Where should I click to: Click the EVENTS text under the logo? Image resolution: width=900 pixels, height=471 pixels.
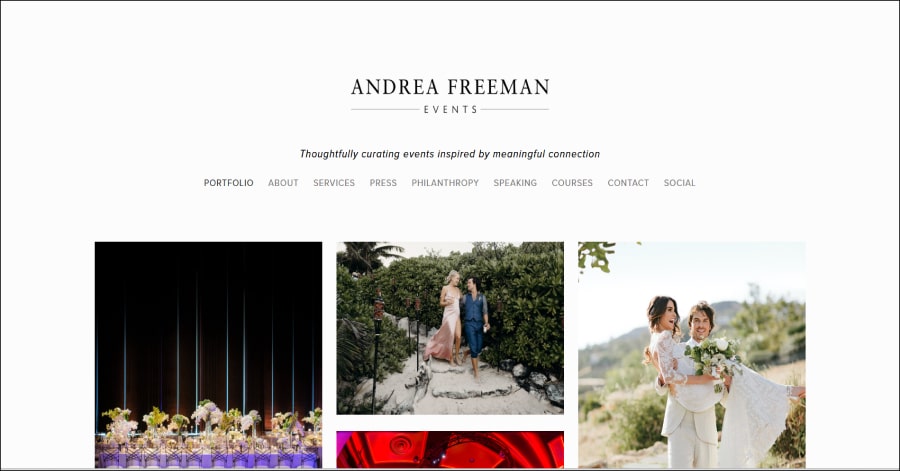pyautogui.click(x=451, y=110)
